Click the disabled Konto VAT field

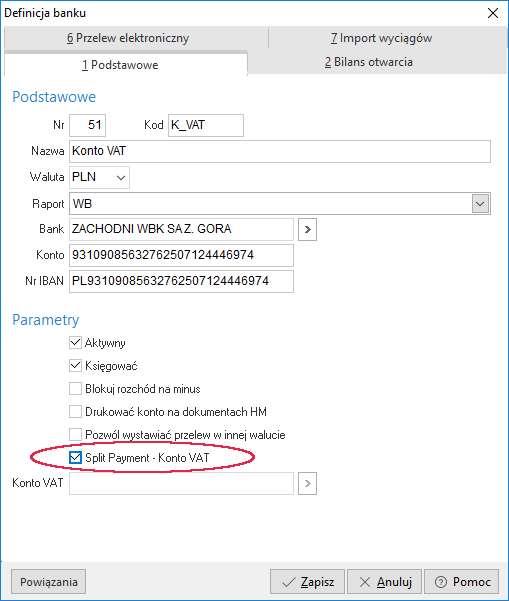pyautogui.click(x=181, y=483)
